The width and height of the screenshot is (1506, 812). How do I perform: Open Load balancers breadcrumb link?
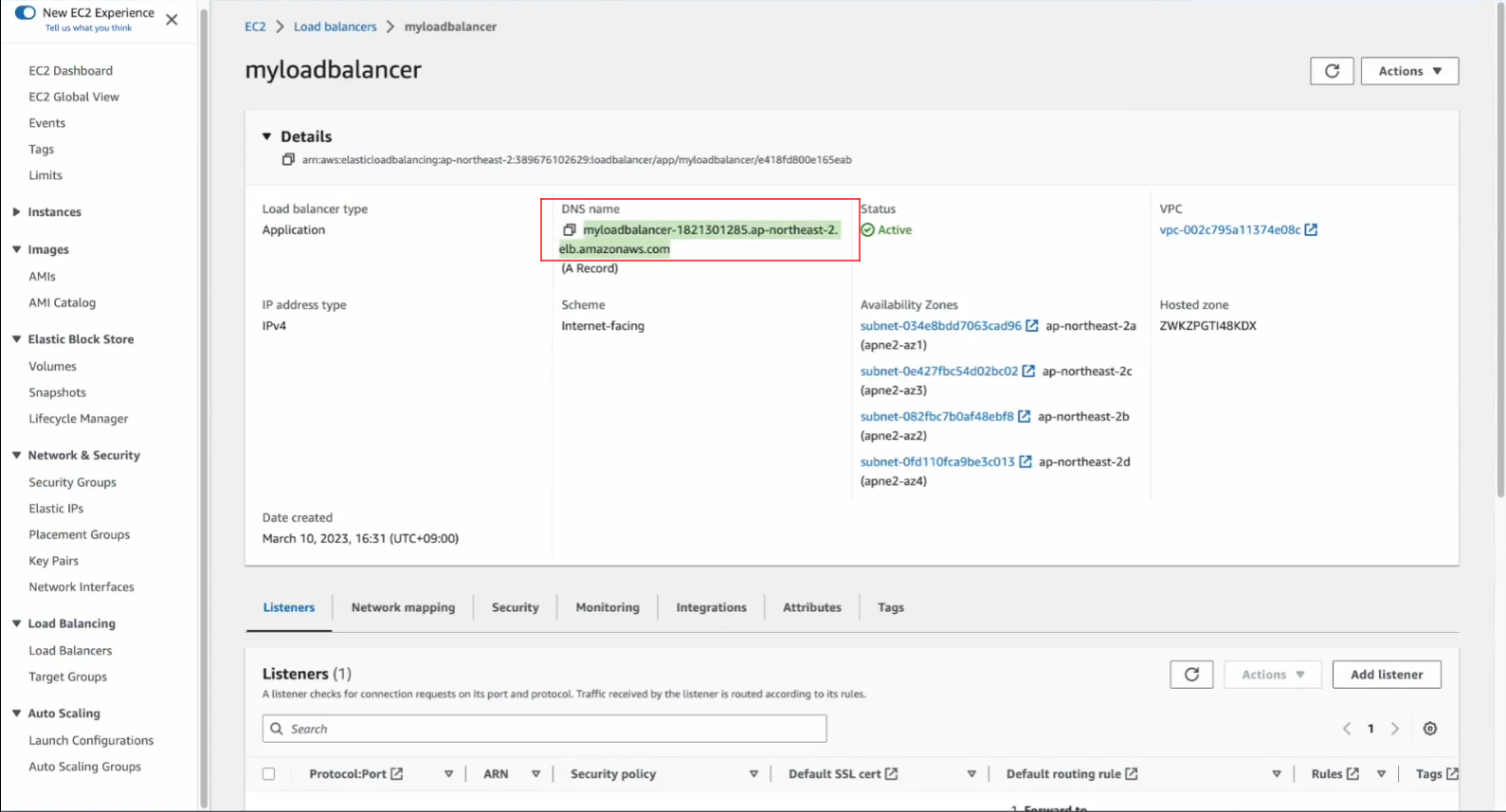[335, 27]
